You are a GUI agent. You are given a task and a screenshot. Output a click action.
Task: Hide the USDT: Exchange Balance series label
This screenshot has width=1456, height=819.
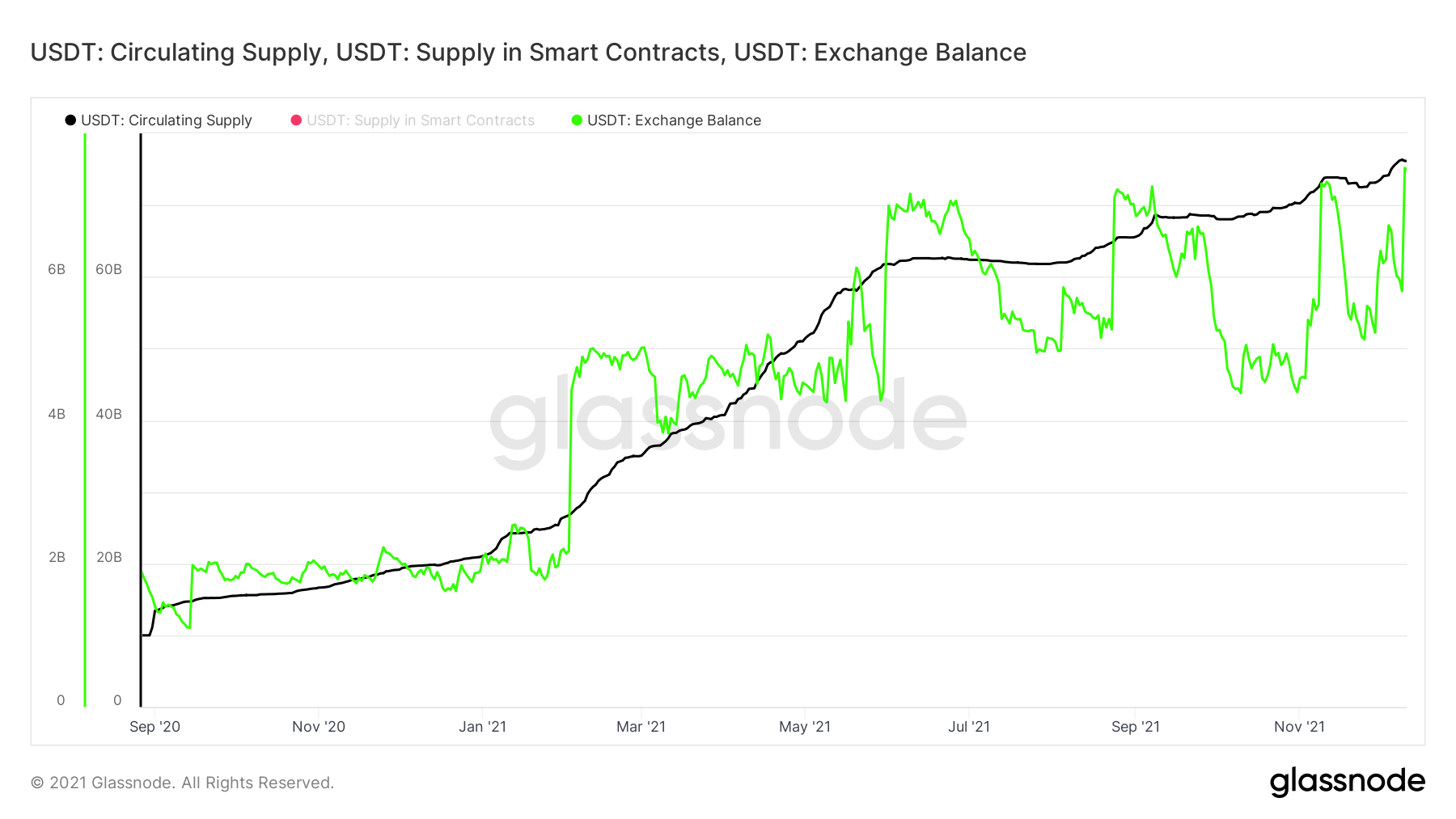pyautogui.click(x=674, y=120)
